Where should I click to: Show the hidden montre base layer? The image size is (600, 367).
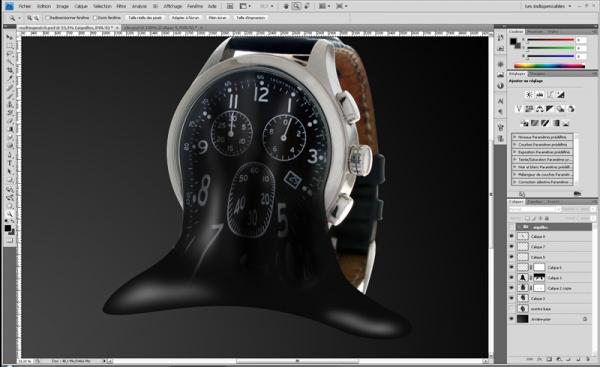click(x=511, y=308)
